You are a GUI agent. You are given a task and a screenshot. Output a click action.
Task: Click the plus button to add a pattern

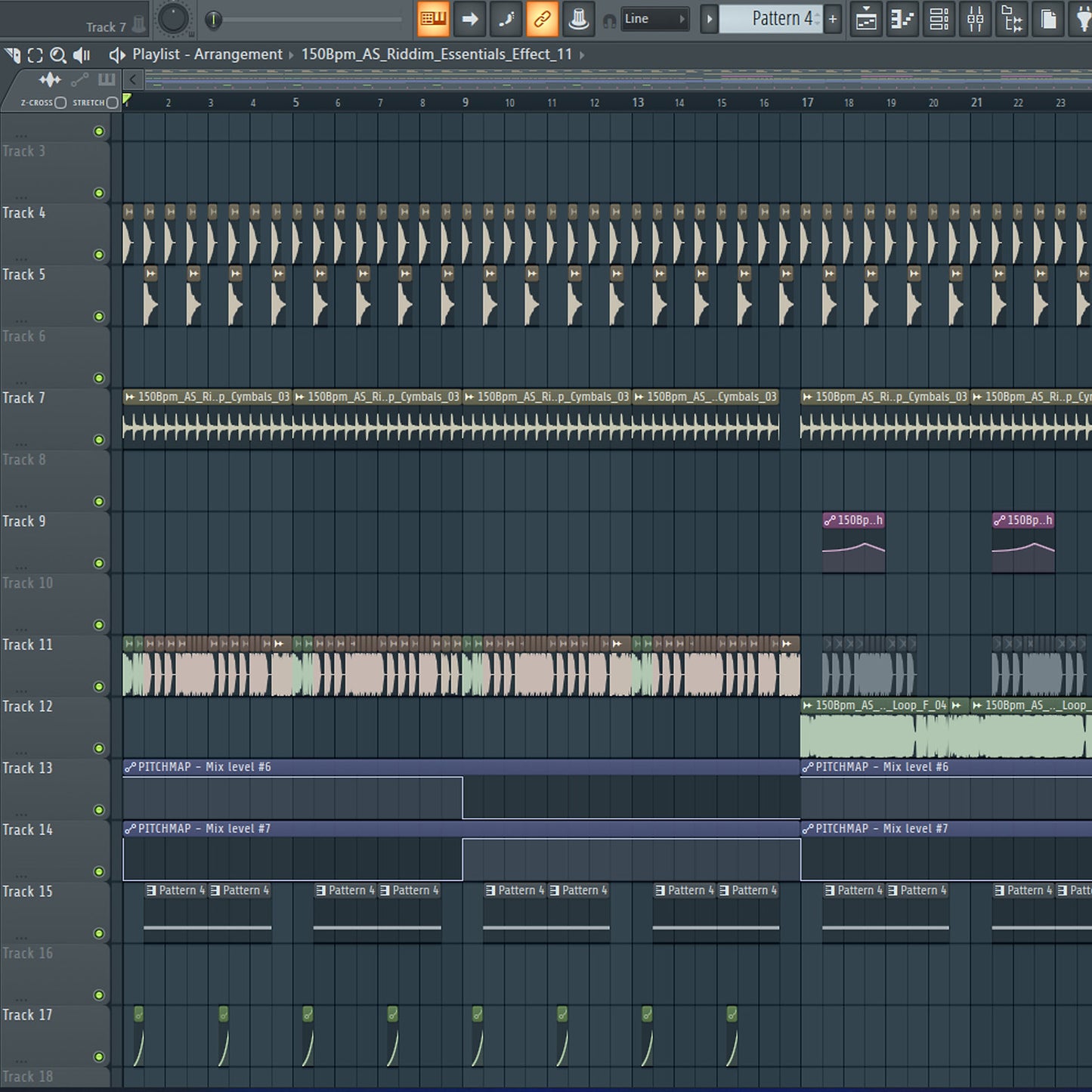(833, 19)
